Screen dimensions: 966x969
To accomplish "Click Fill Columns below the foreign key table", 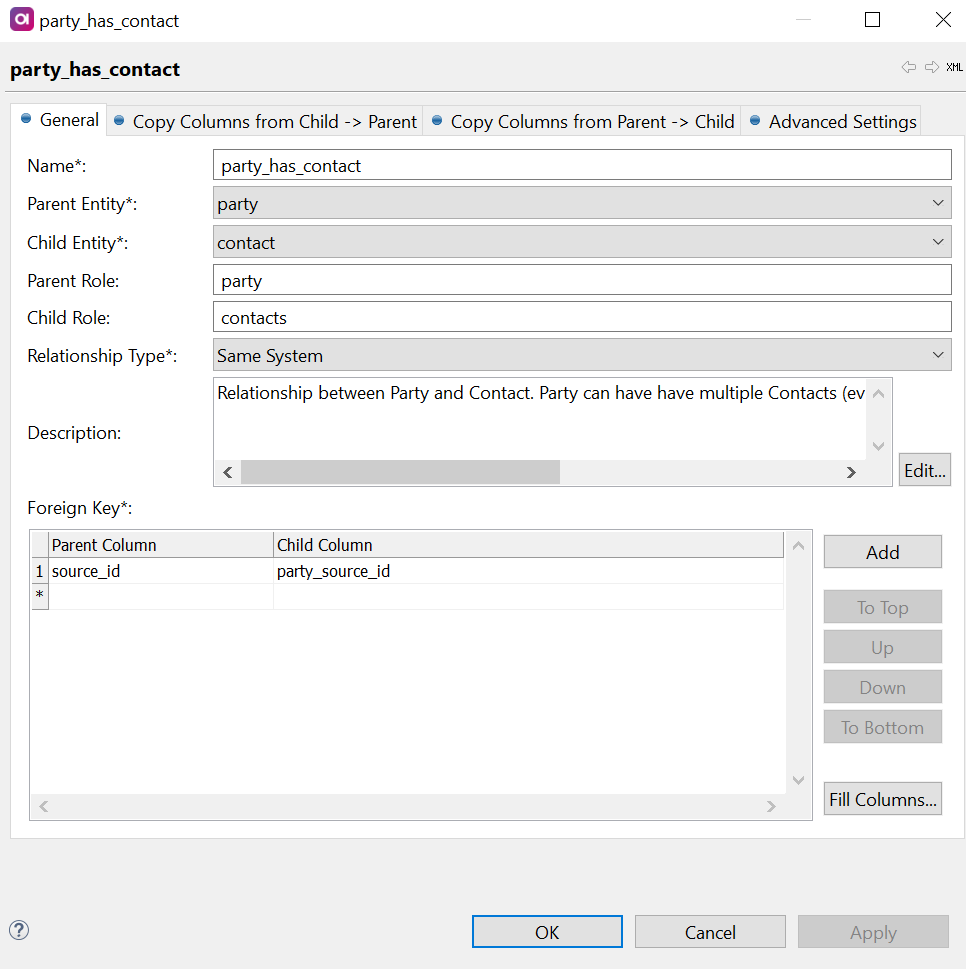I will (882, 798).
